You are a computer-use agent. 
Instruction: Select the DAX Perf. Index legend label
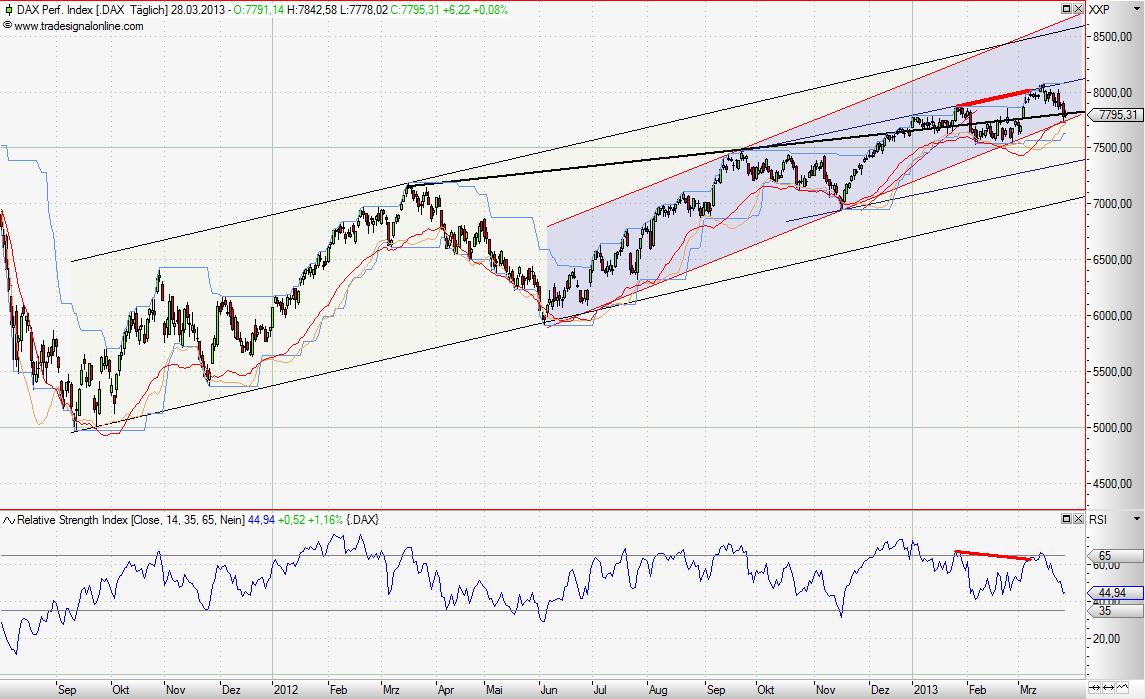(60, 10)
